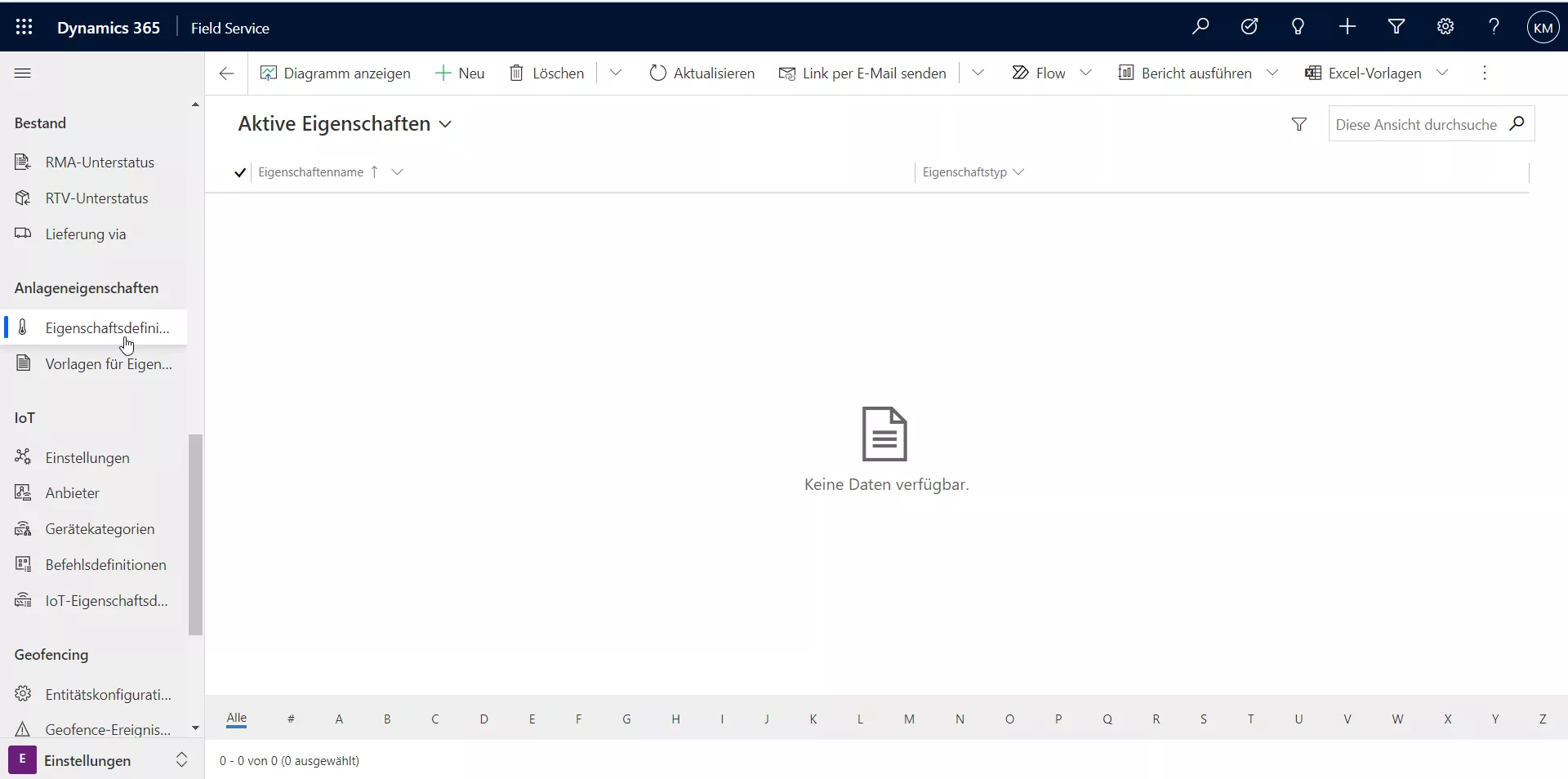Viewport: 1568px width, 779px height.
Task: Open Vorlagen für Eigenschaften in sidebar
Action: point(108,364)
